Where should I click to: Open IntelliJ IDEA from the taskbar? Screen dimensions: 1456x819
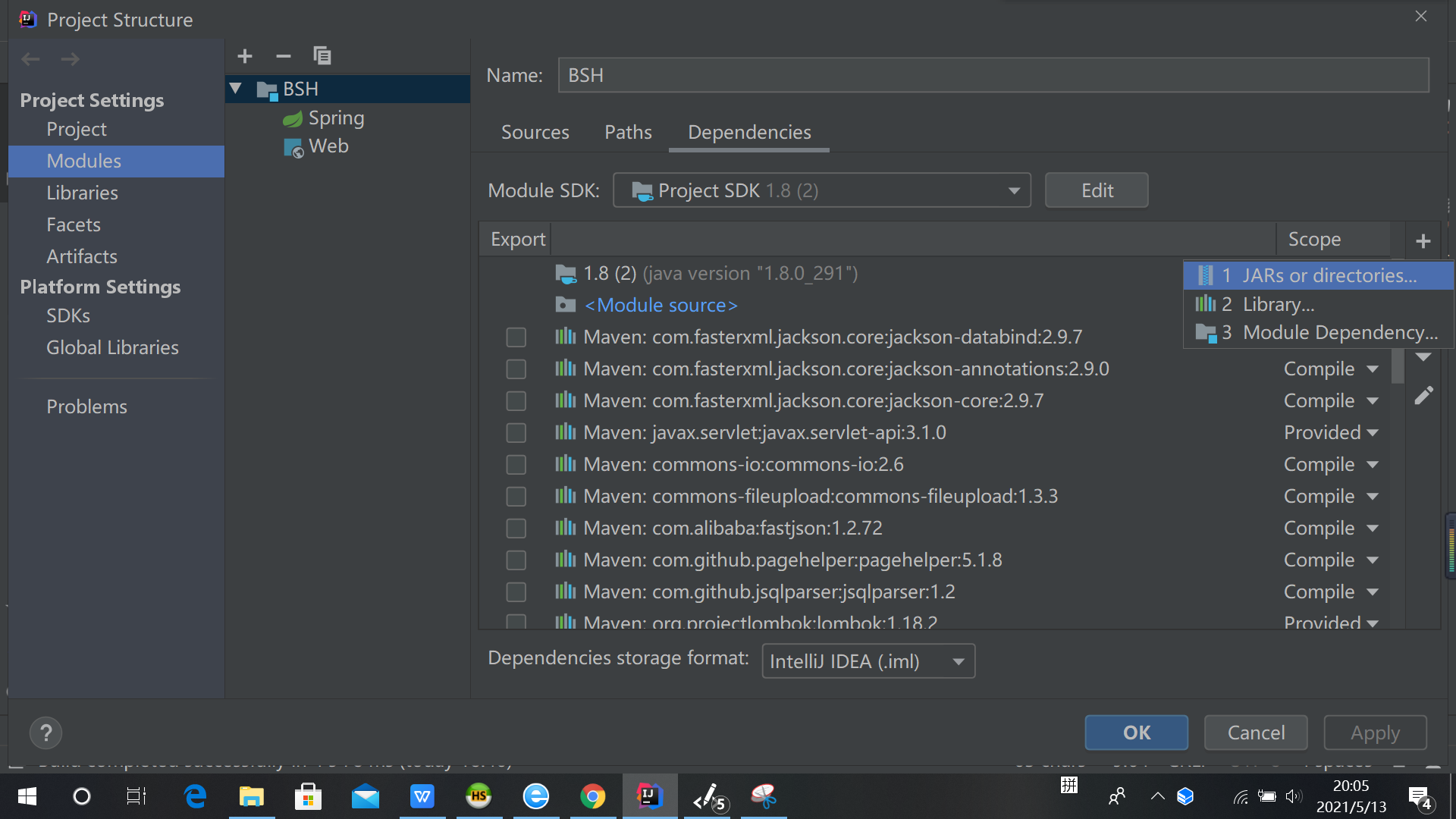coord(650,796)
